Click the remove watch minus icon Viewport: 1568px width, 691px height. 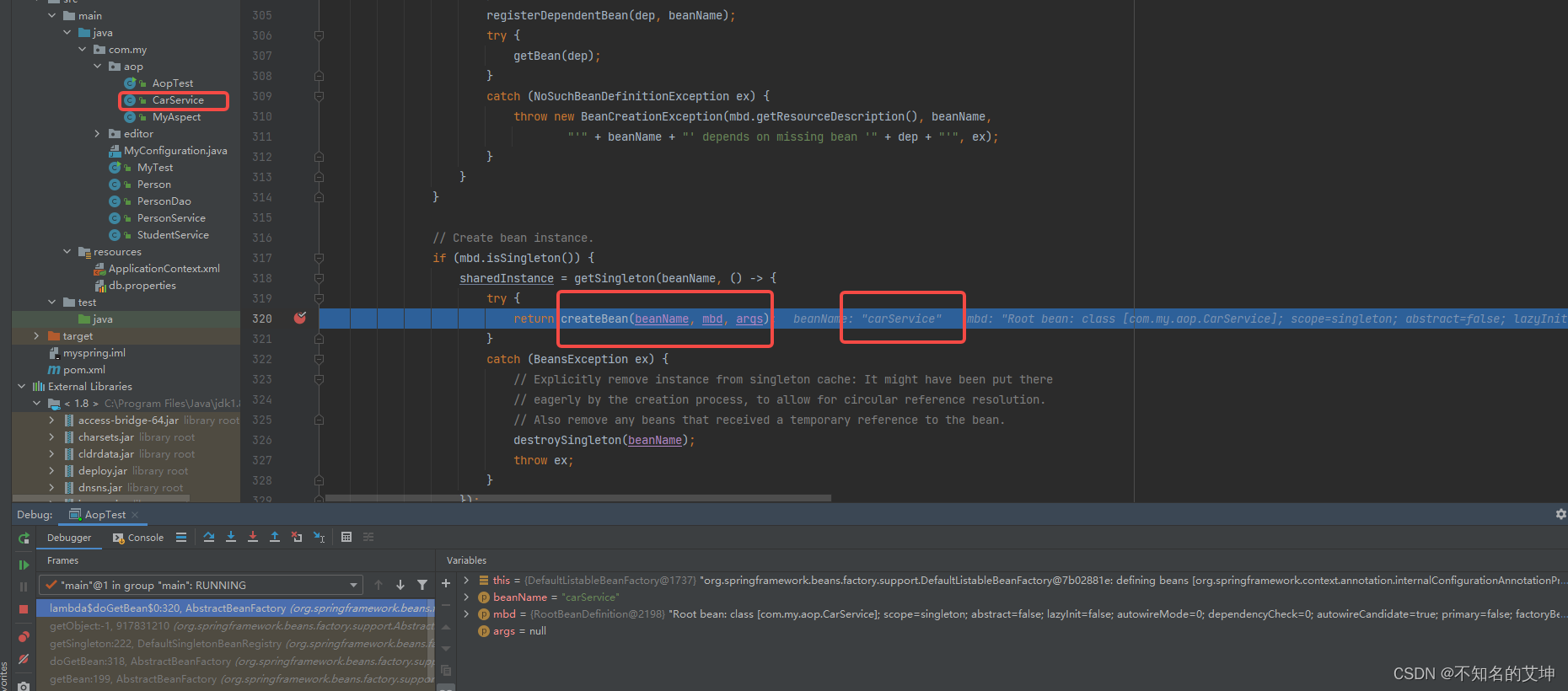tap(446, 605)
